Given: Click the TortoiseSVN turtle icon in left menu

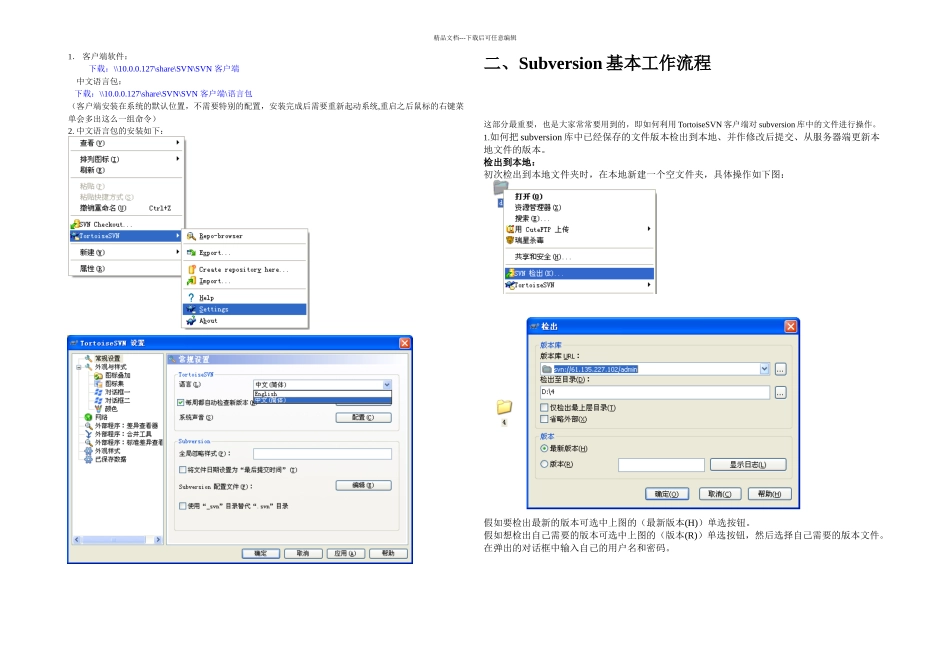Looking at the screenshot, I should [x=75, y=236].
